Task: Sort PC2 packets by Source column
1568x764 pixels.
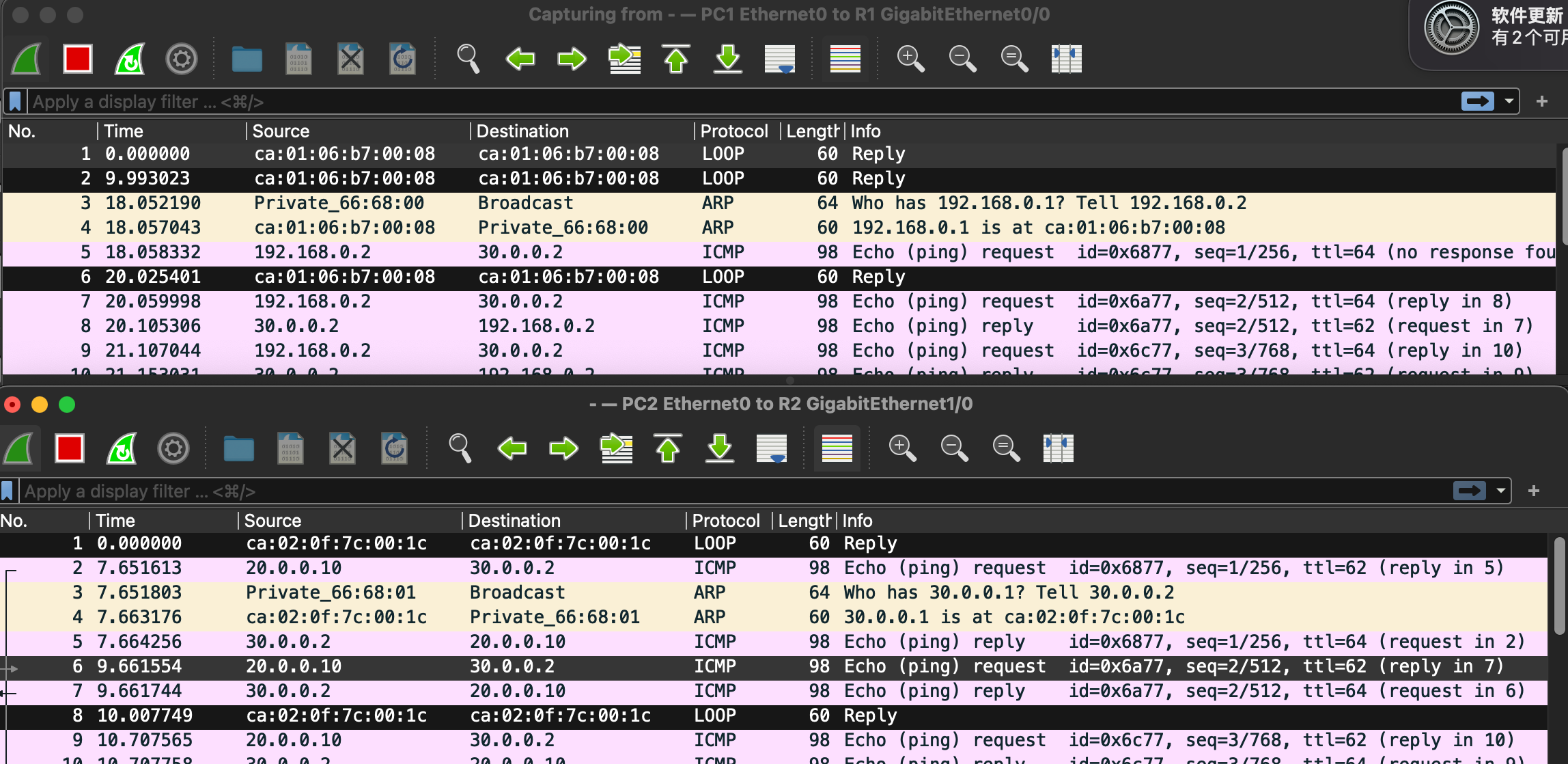Action: [273, 521]
